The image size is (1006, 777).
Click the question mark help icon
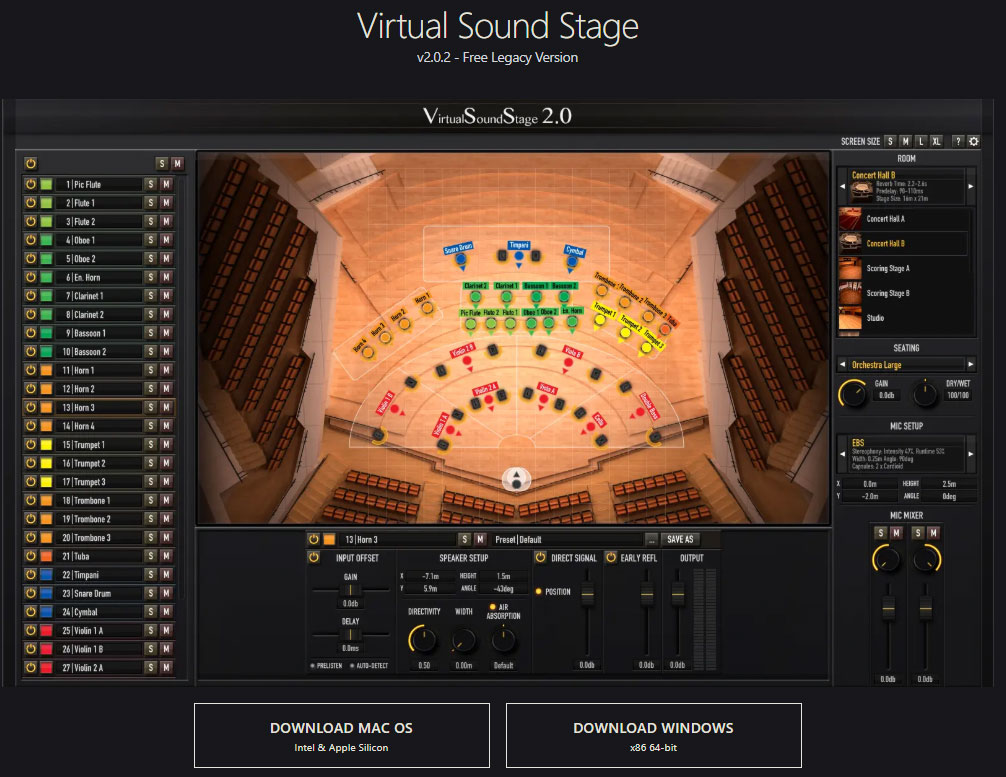pos(957,141)
